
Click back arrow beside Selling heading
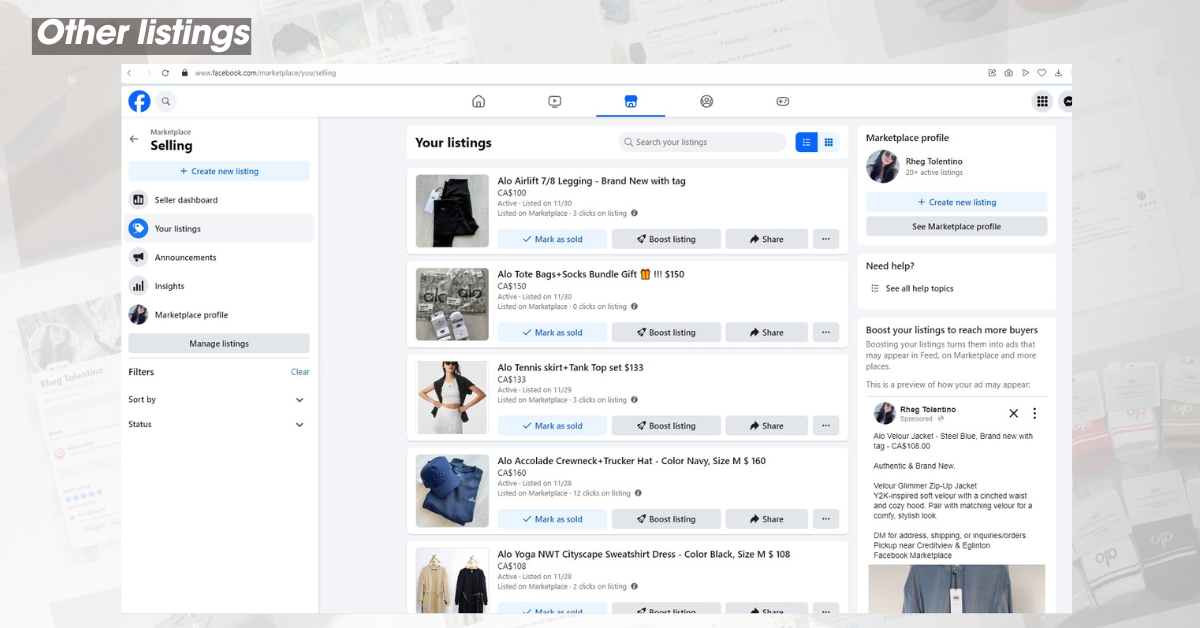point(134,139)
